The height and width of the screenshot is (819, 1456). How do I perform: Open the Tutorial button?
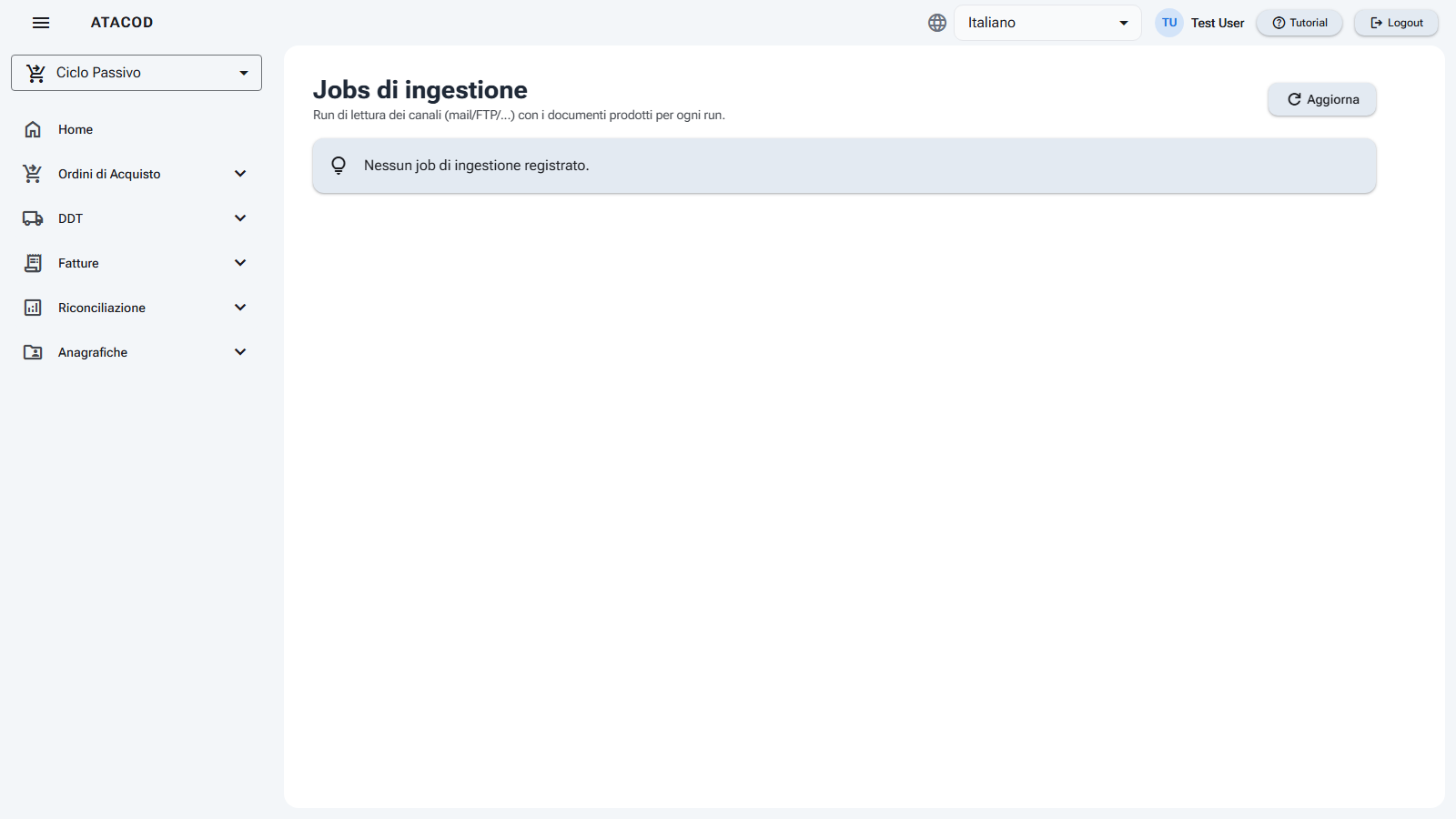(1299, 23)
